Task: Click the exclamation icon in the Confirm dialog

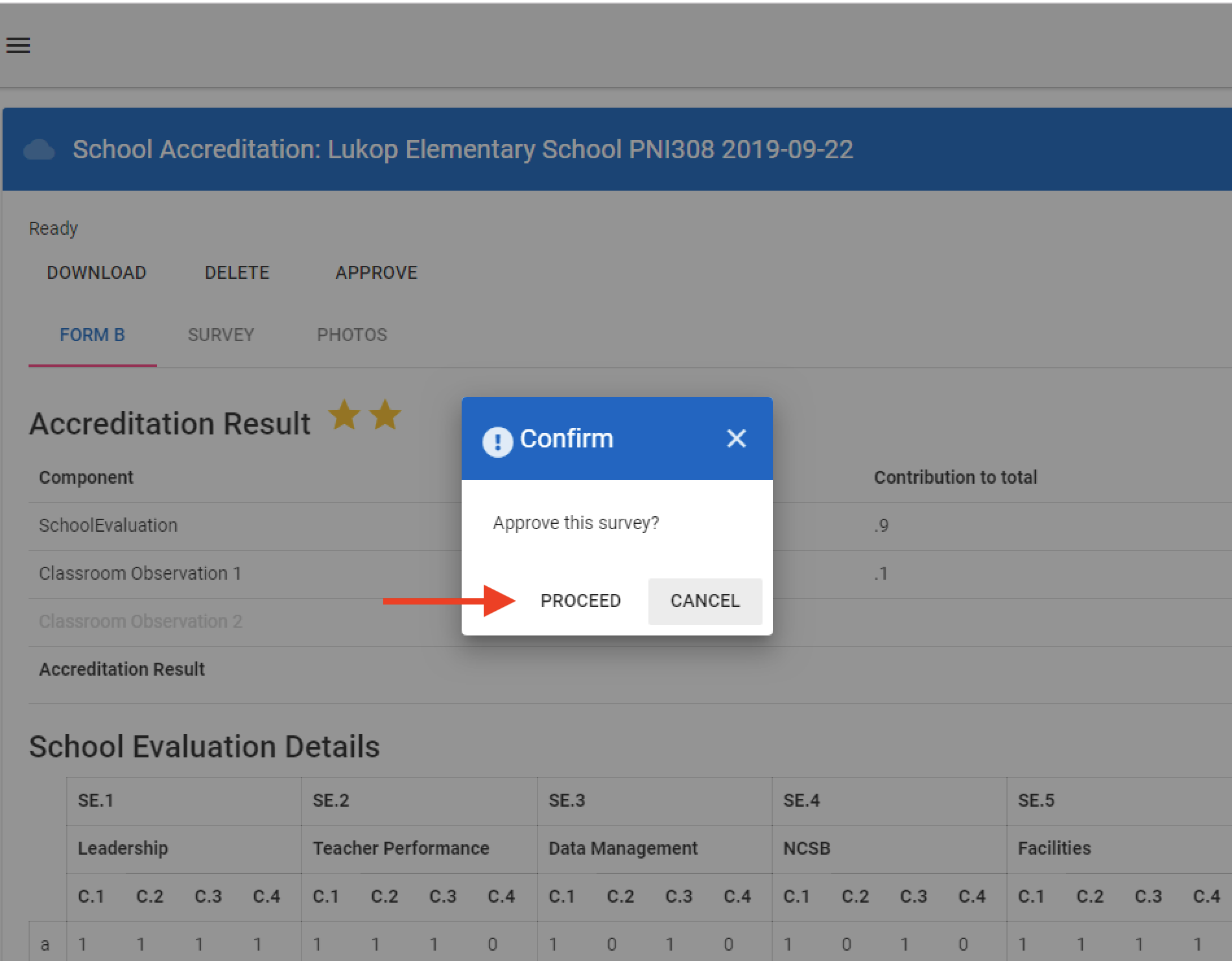Action: (497, 442)
